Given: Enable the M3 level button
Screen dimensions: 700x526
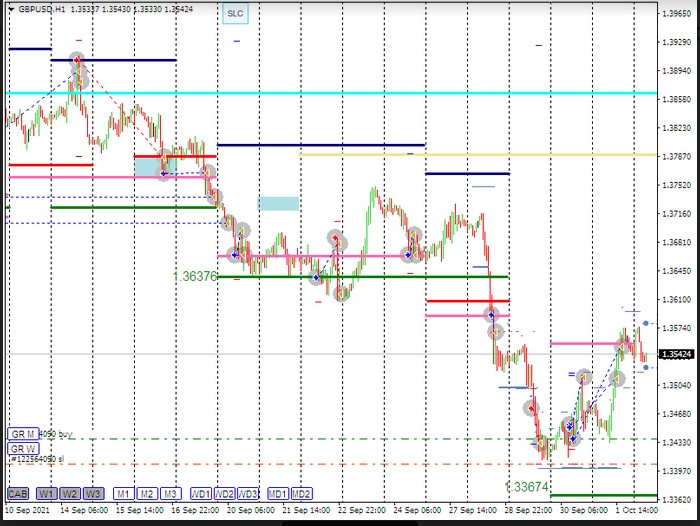Looking at the screenshot, I should (x=170, y=494).
